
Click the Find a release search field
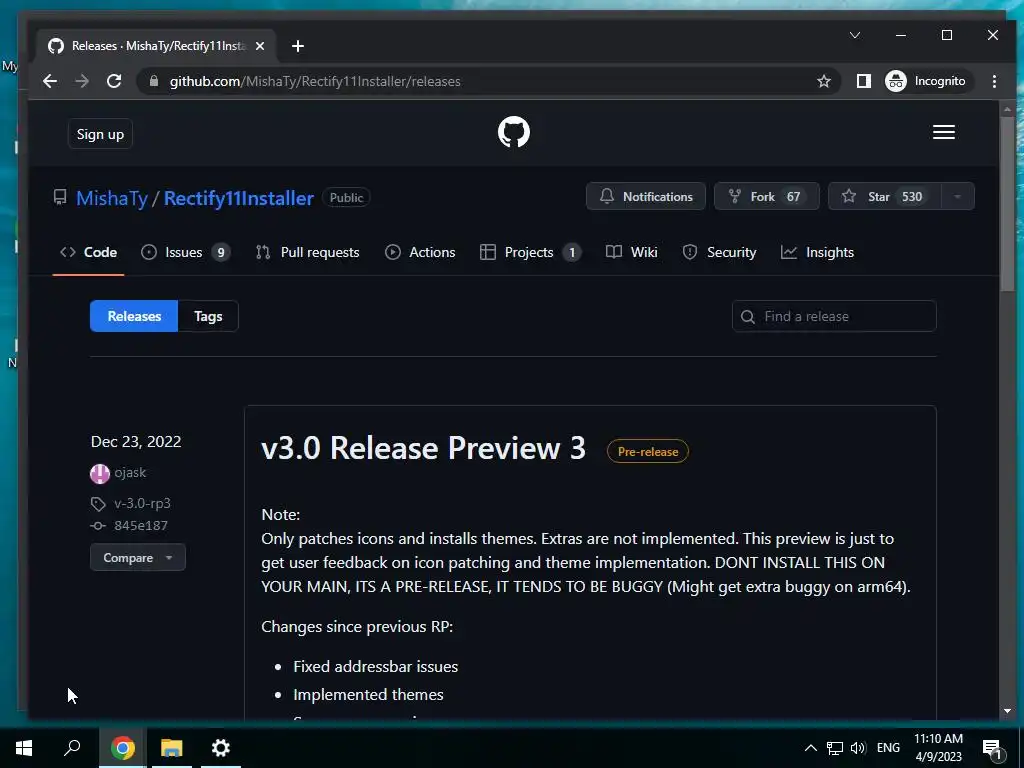(x=834, y=316)
